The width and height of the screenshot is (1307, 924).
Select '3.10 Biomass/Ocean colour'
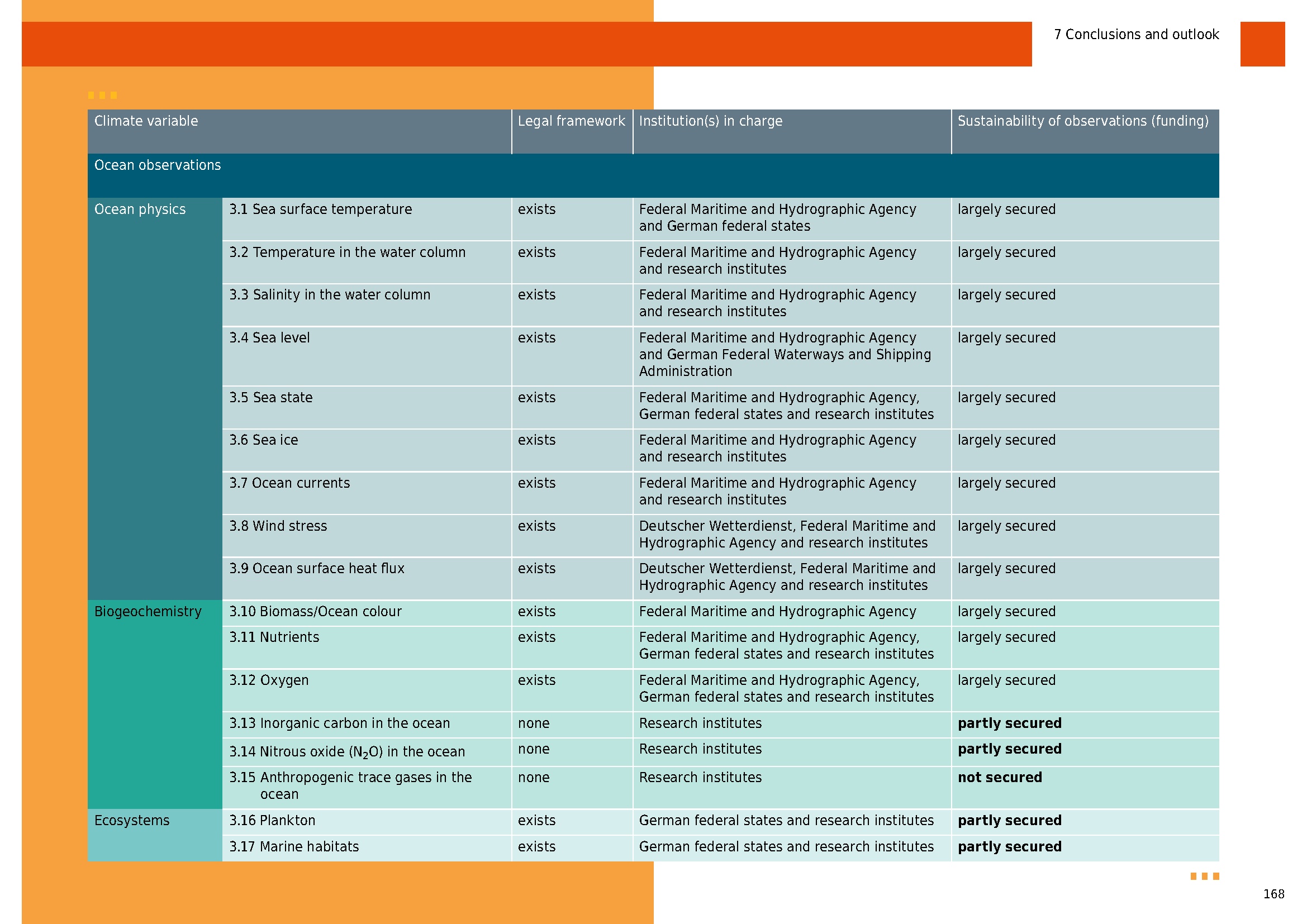click(315, 612)
